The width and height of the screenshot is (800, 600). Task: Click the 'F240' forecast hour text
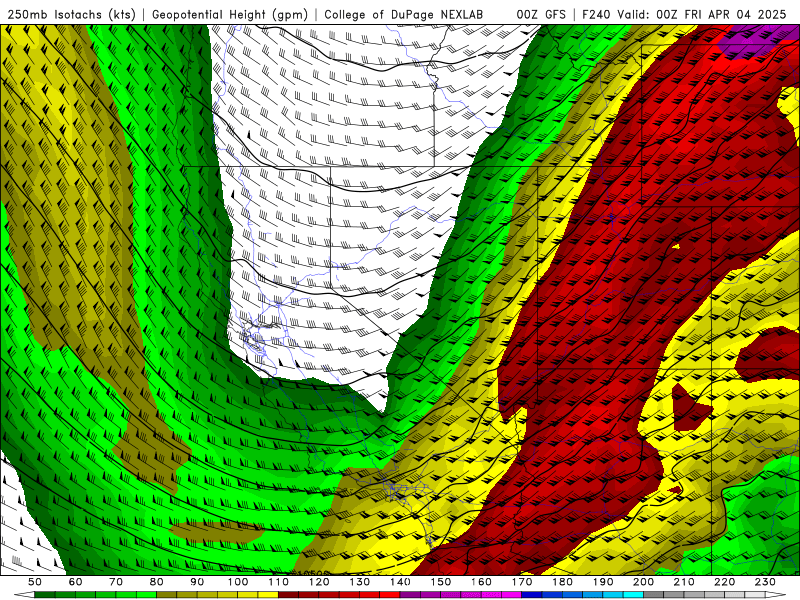point(597,15)
